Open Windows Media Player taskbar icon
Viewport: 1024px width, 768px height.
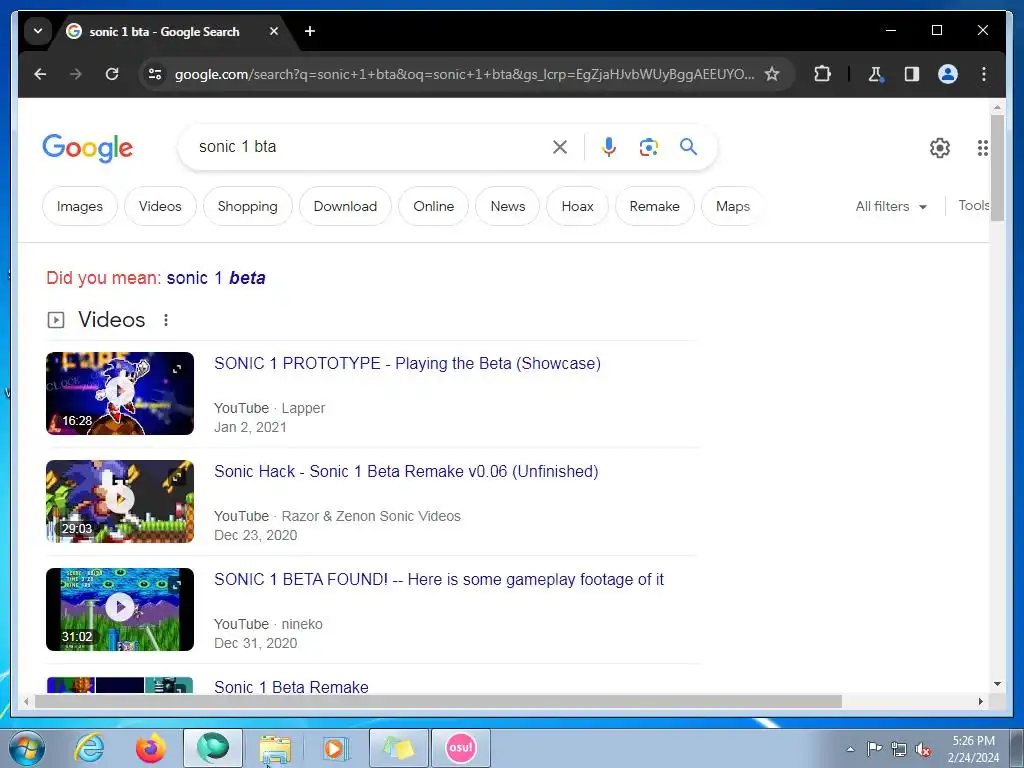pyautogui.click(x=337, y=748)
